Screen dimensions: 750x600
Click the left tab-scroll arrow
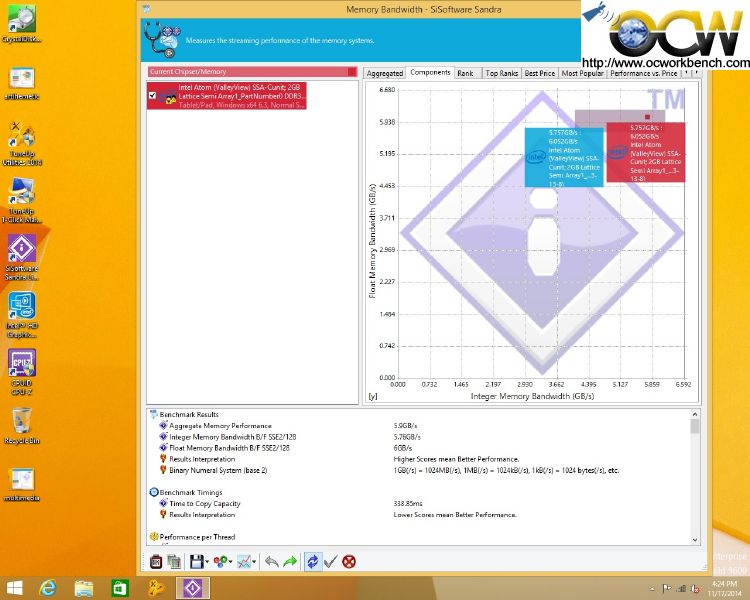686,73
